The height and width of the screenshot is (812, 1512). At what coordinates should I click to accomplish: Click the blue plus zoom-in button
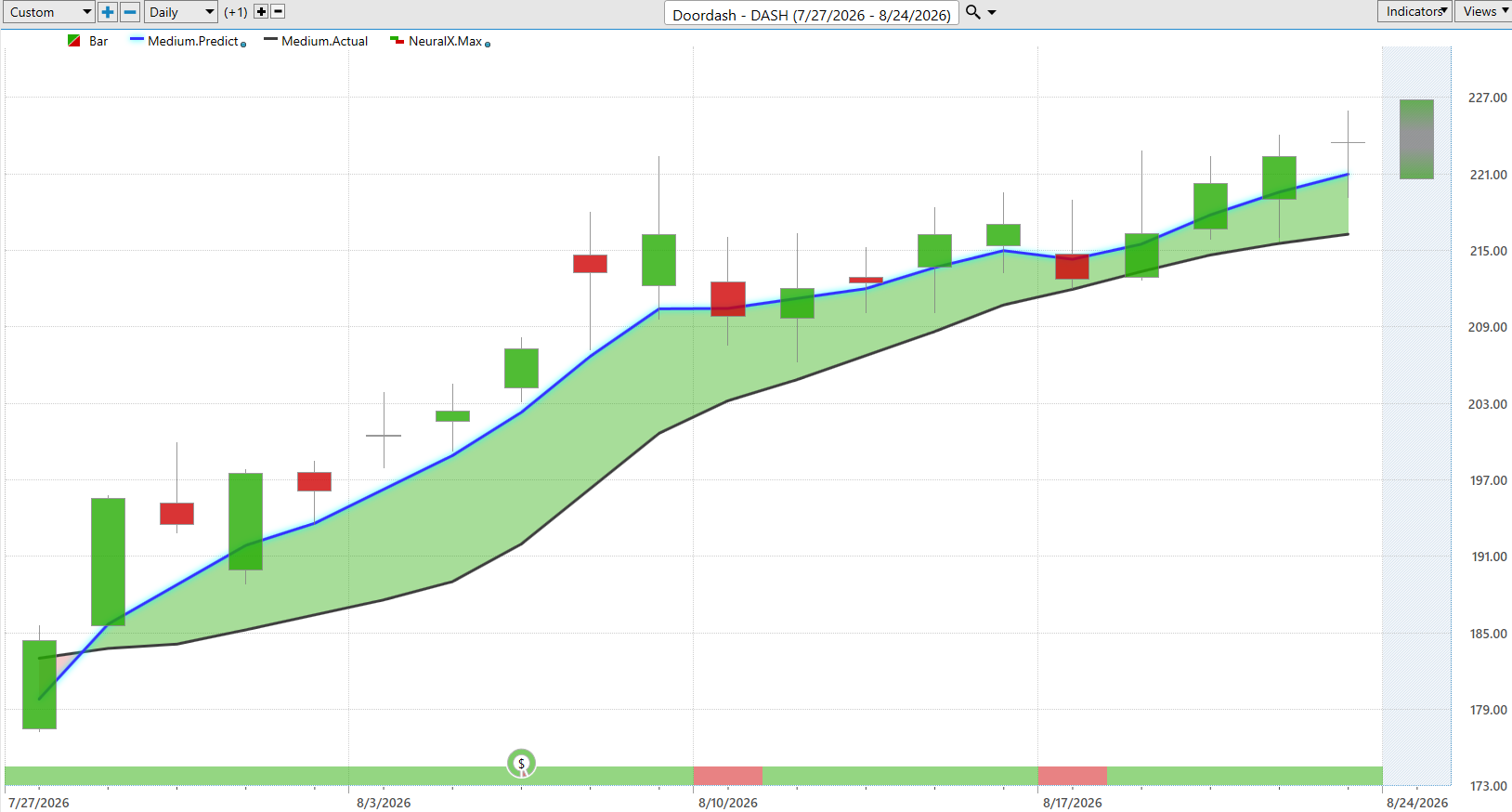pyautogui.click(x=108, y=12)
